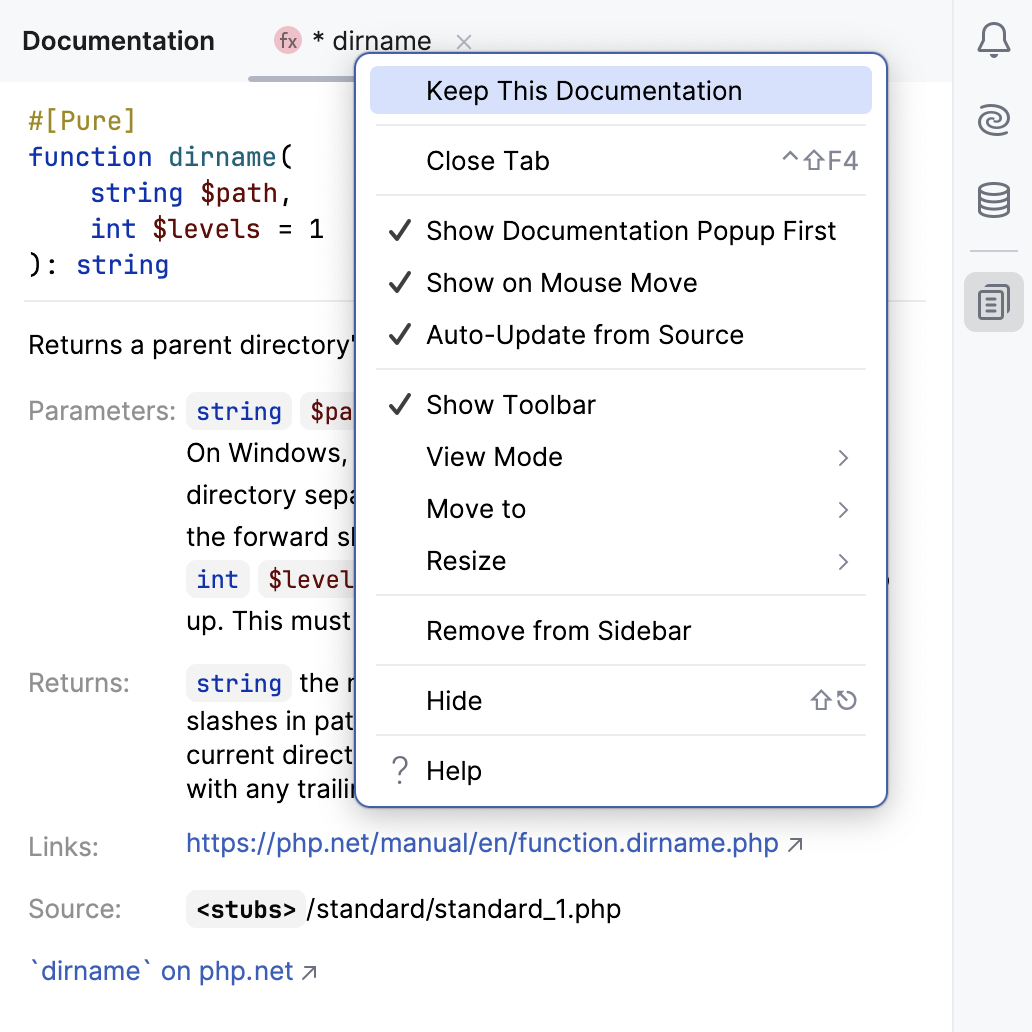Viewport: 1032px width, 1032px height.
Task: Open the Database tool window icon
Action: tap(993, 200)
